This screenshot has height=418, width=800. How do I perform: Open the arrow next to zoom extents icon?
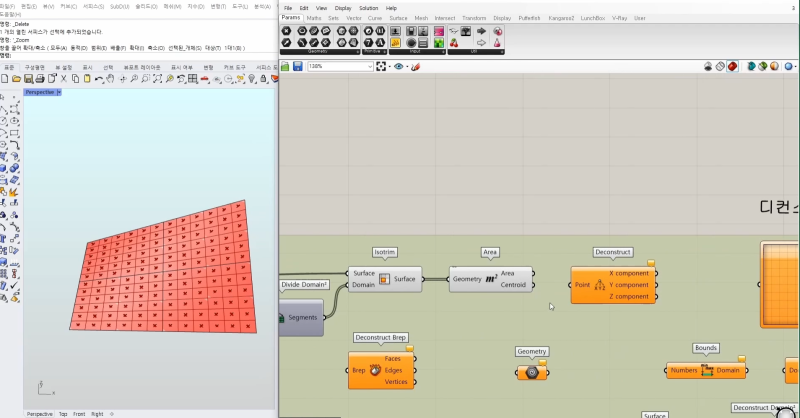click(389, 67)
